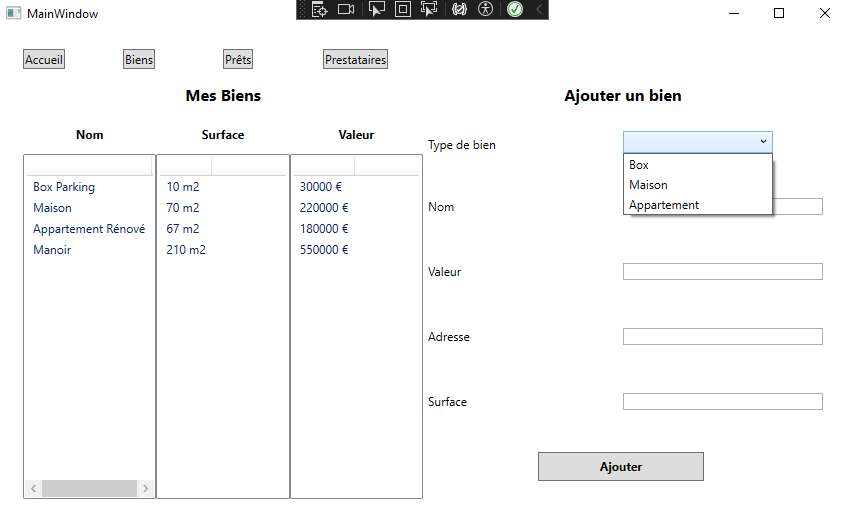Click the camera recording icon in debug toolbar

(x=346, y=9)
